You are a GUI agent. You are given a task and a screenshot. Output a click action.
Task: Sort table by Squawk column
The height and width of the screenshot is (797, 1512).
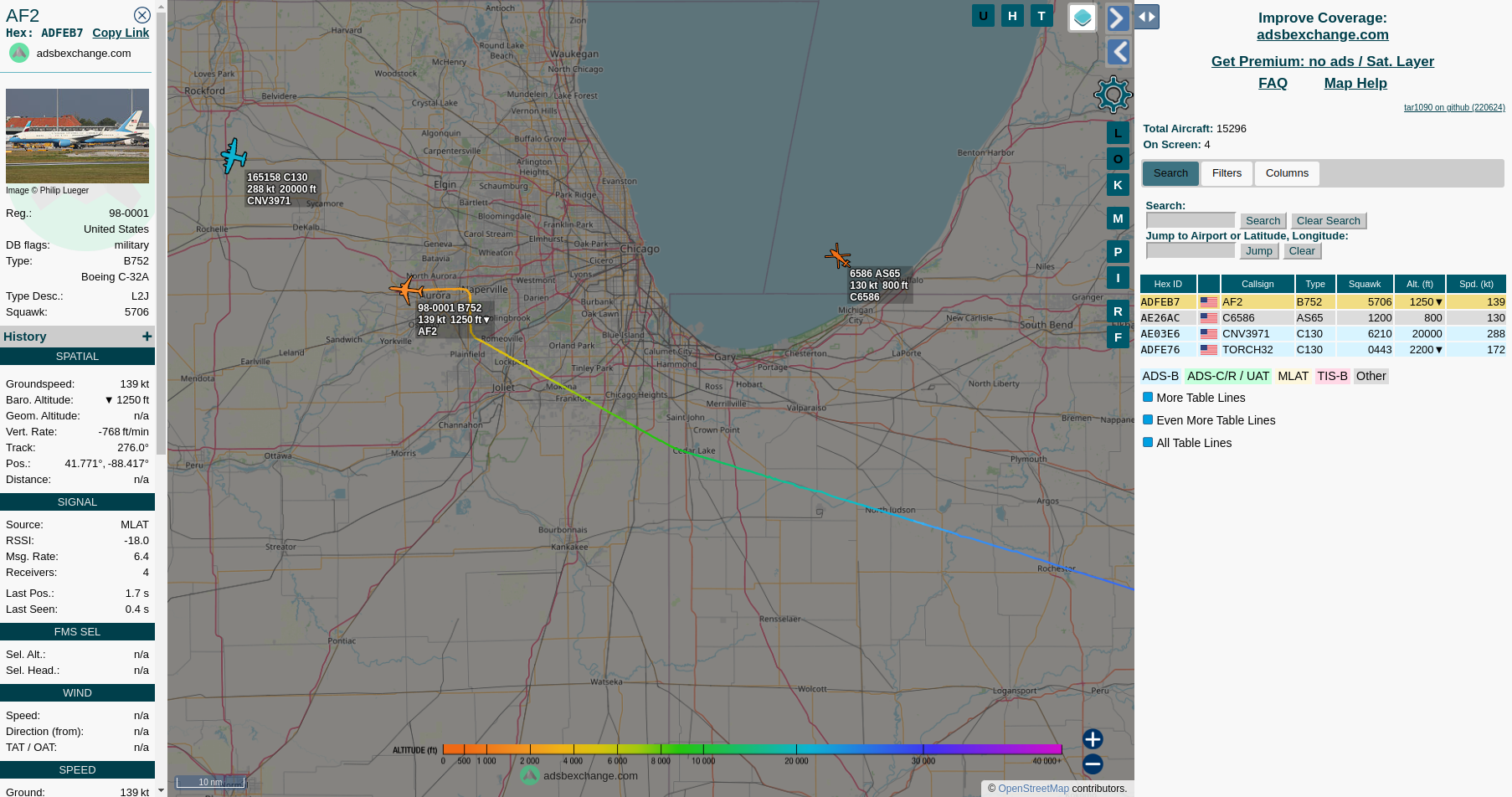click(1365, 284)
